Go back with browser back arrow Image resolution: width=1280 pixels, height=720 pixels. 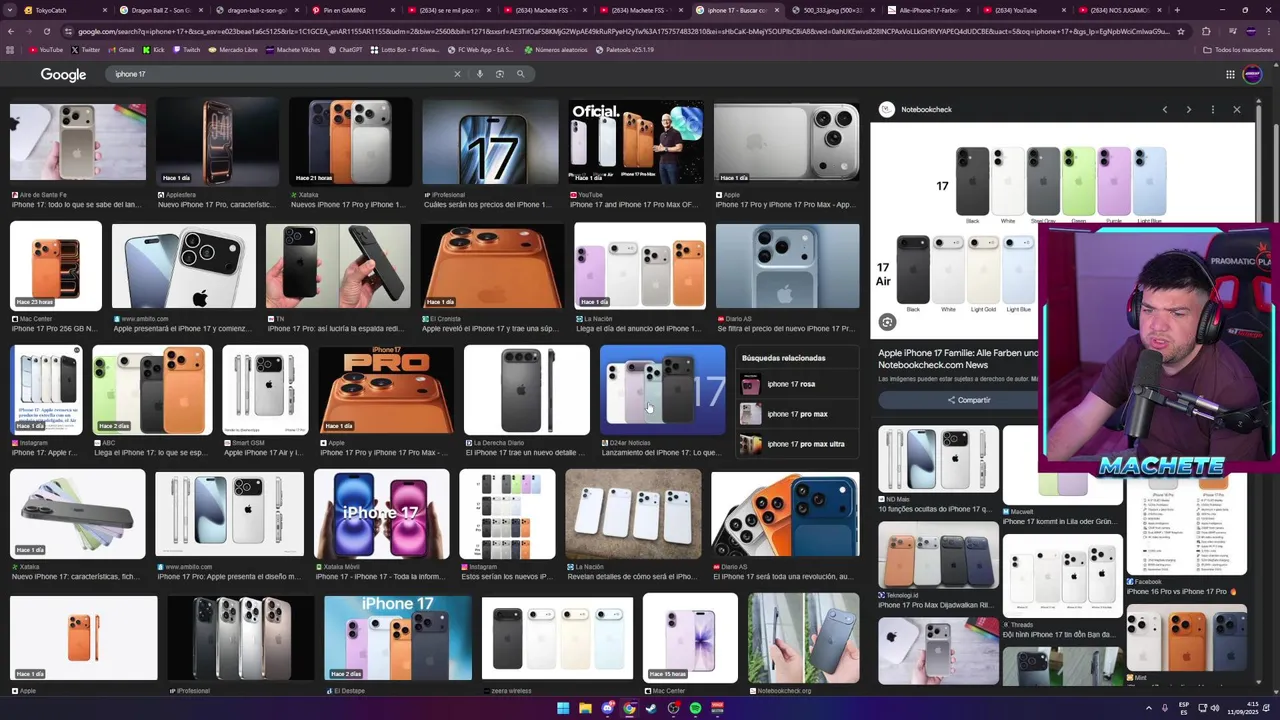point(11,31)
